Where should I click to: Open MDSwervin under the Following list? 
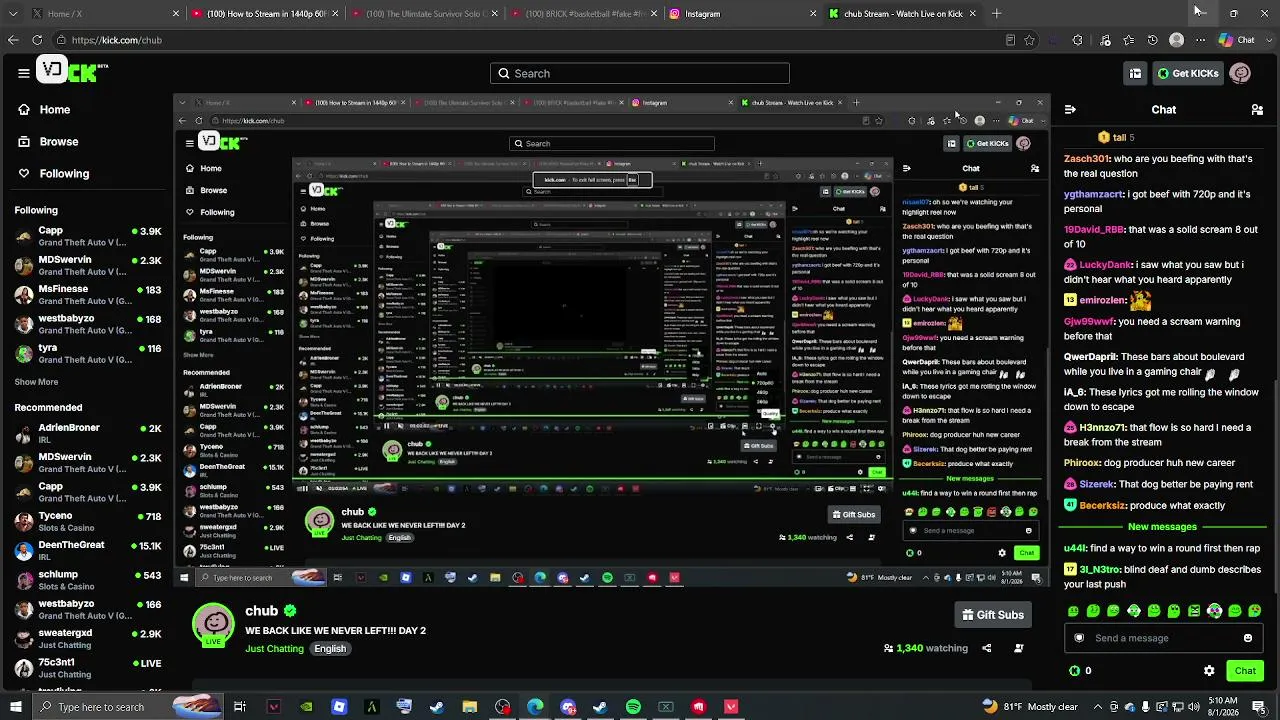(88, 266)
